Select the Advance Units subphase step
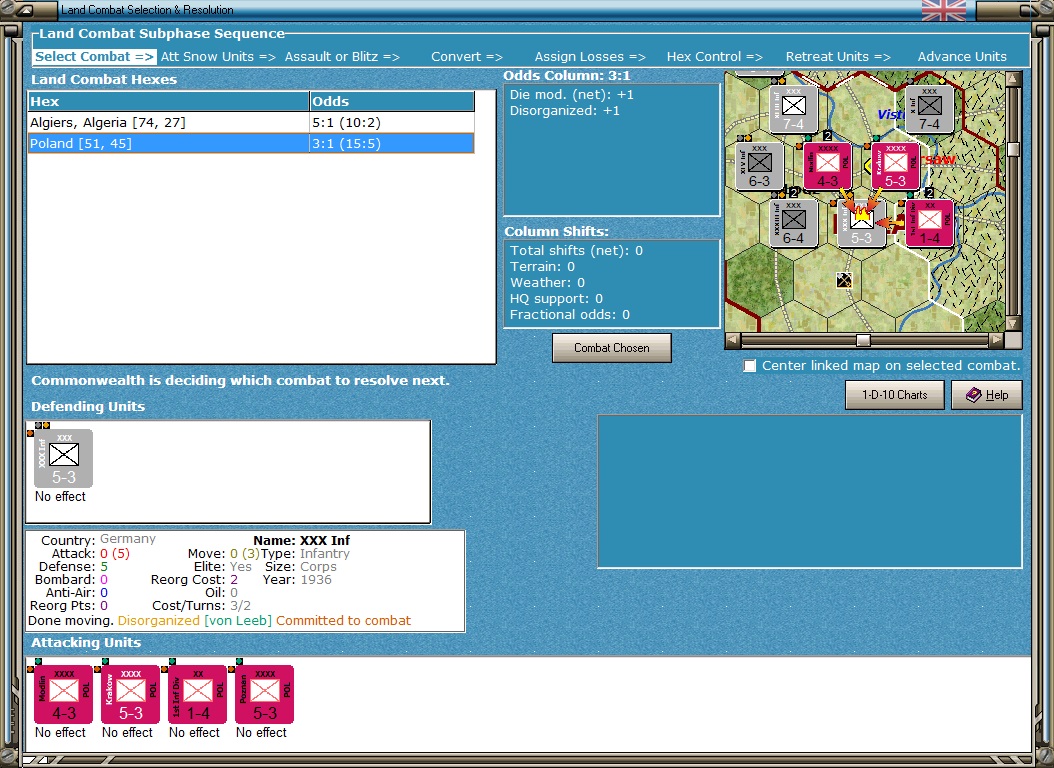 pos(962,56)
